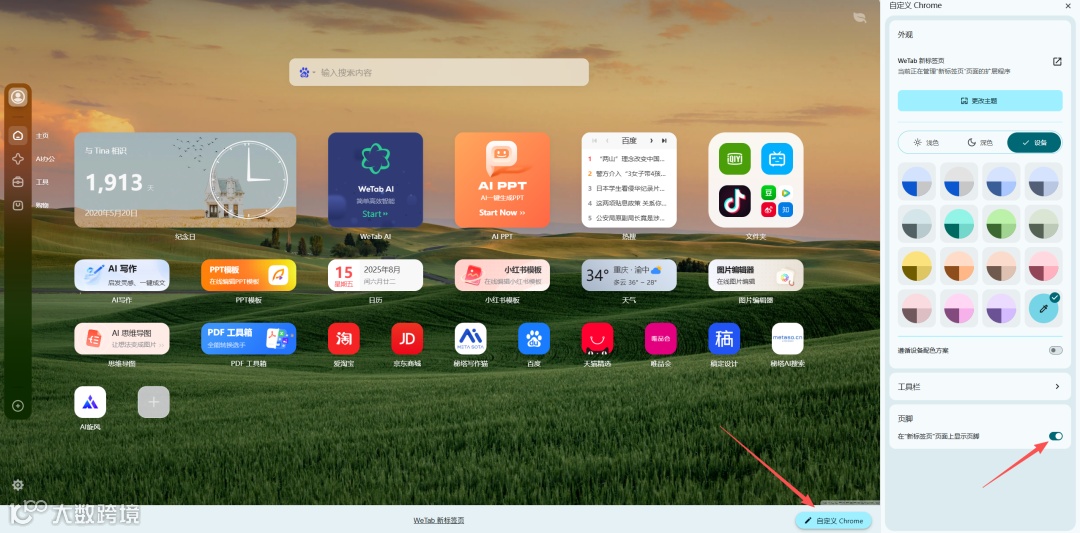Pick the peach-orange color theme swatch
This screenshot has height=533, width=1080.
959,266
